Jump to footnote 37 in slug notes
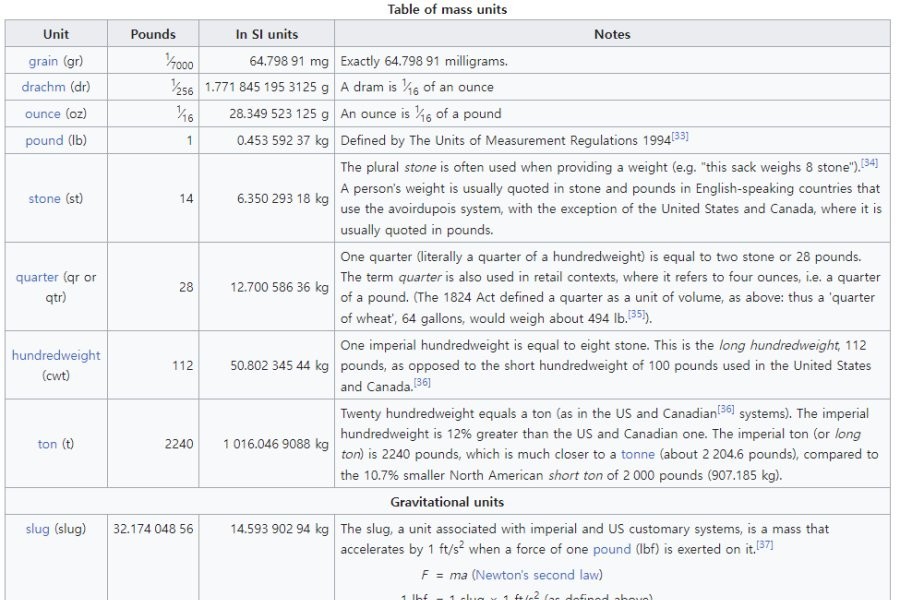900x600 pixels. pyautogui.click(x=765, y=545)
